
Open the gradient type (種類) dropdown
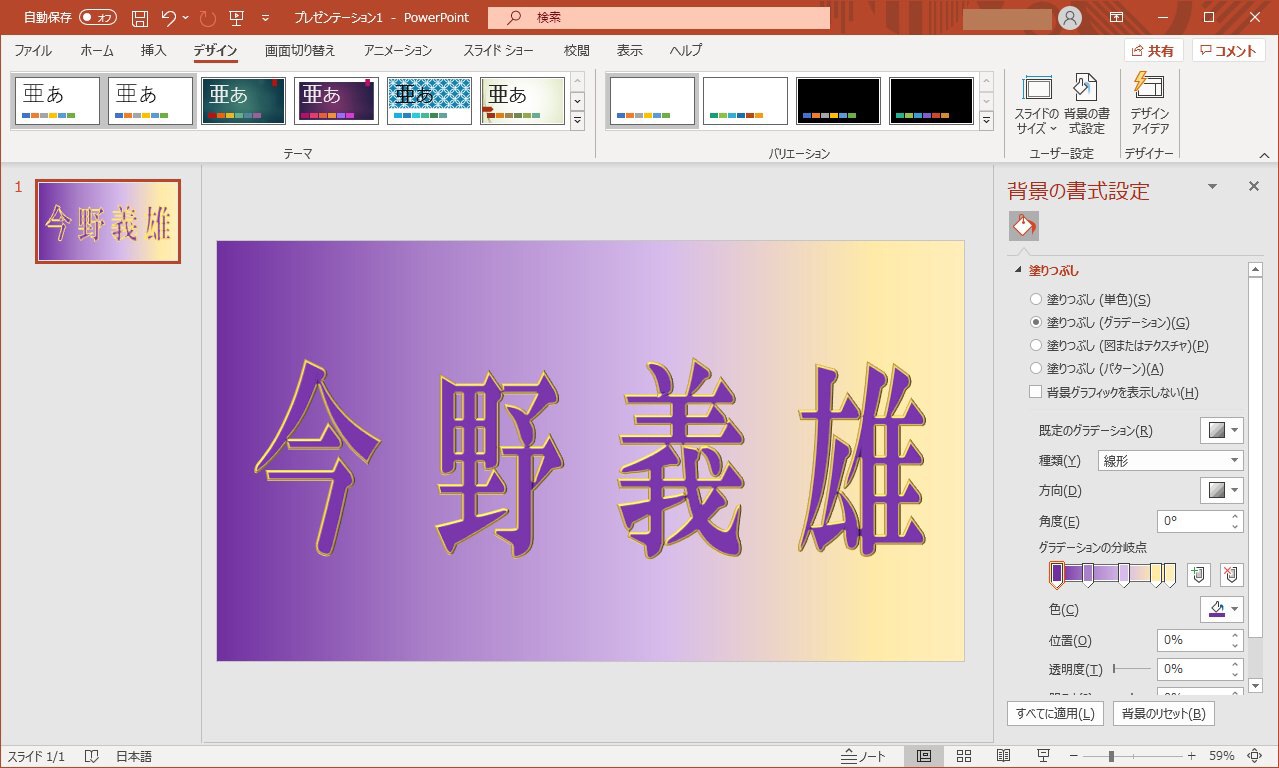[1170, 461]
